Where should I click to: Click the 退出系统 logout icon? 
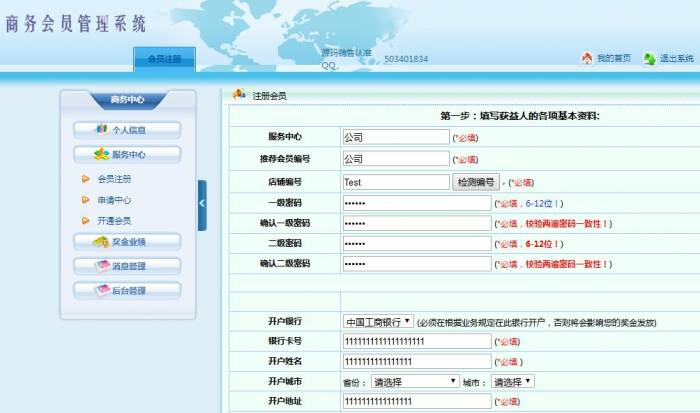[649, 59]
